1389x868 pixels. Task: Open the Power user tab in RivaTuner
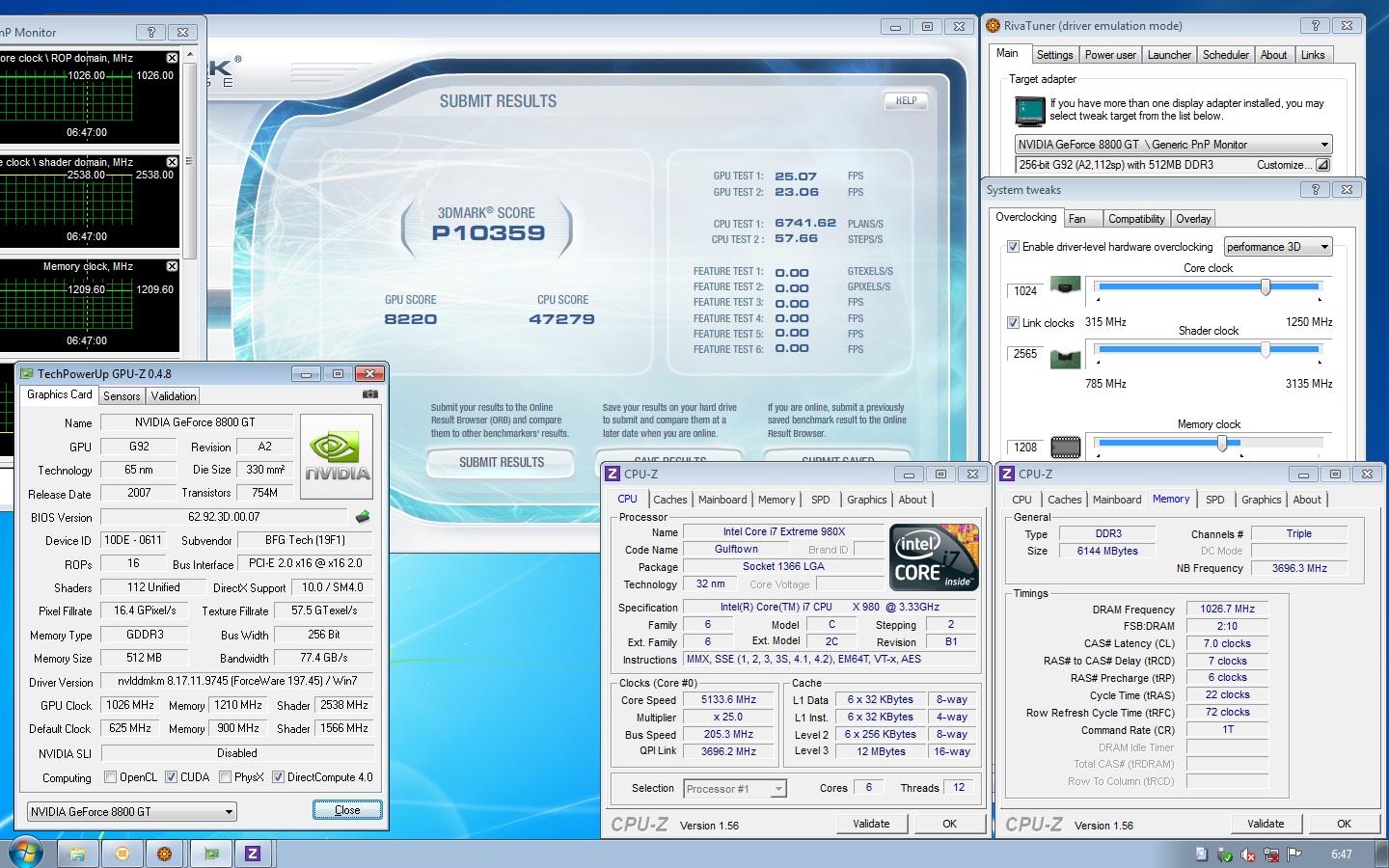click(x=1110, y=55)
